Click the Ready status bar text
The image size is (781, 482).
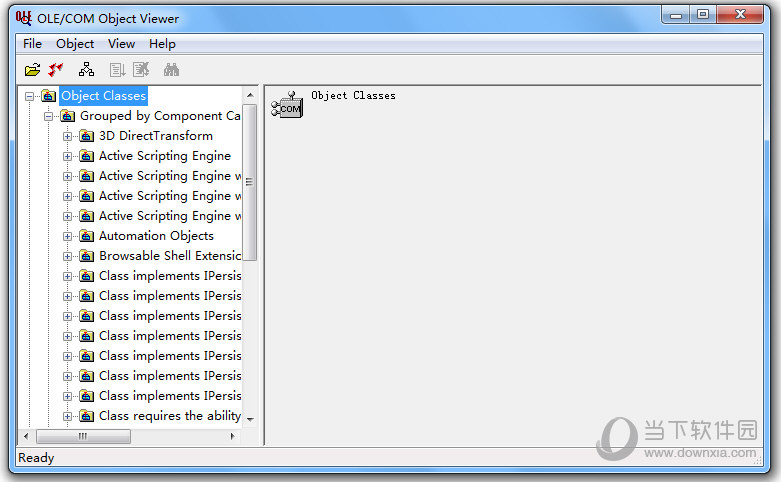tap(36, 458)
